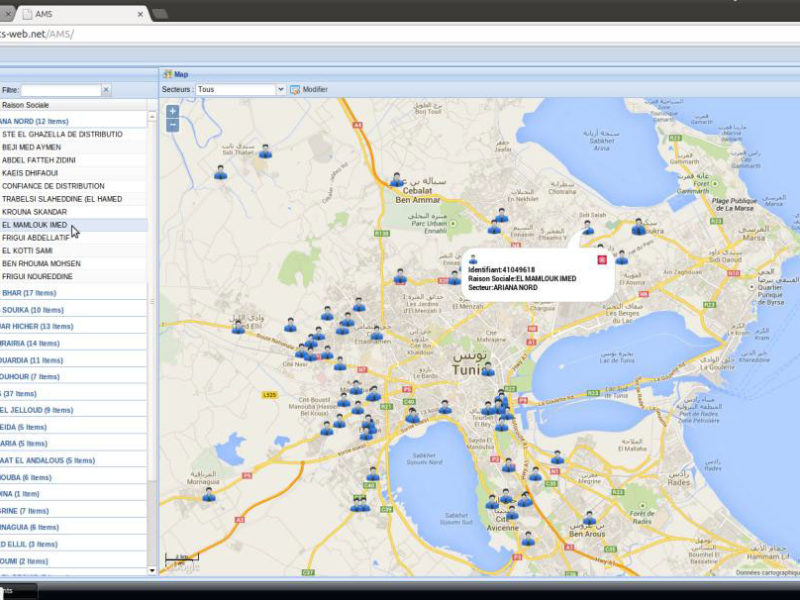Image resolution: width=800 pixels, height=600 pixels.
Task: Expand the AAT EL ANDALOUS (5 Items) group
Action: pos(46,460)
